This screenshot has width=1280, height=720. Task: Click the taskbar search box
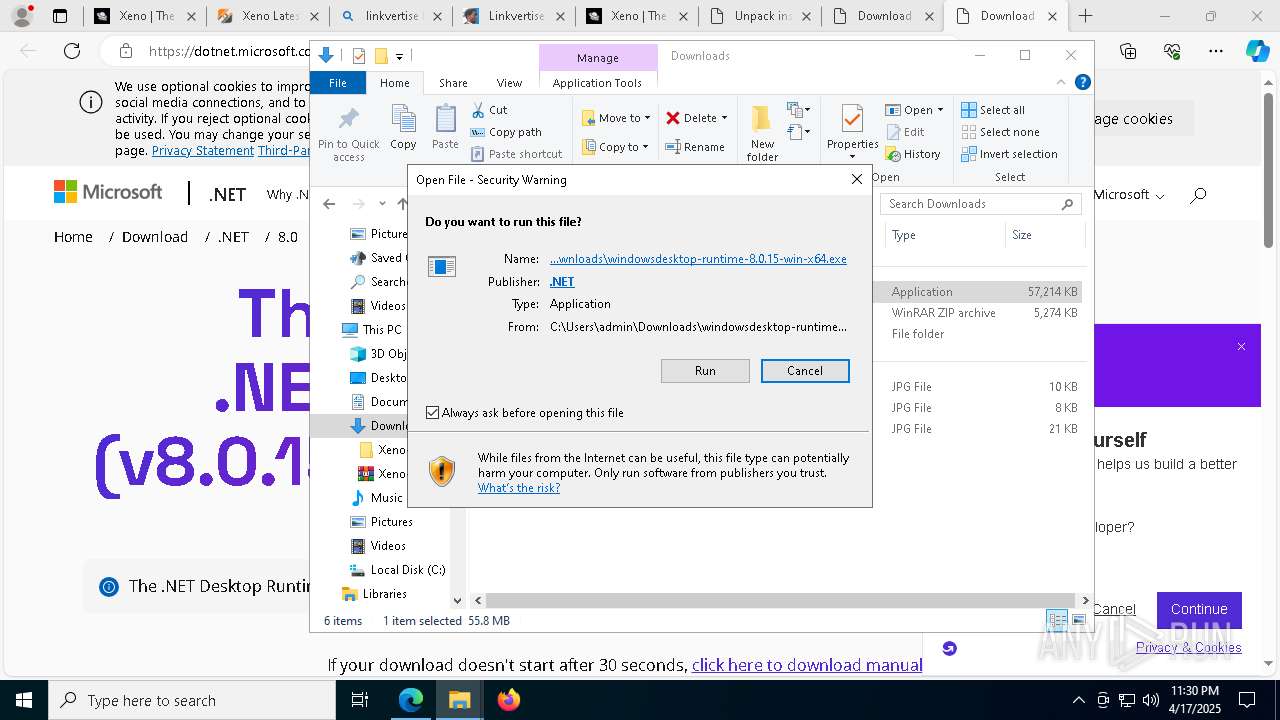coord(192,700)
